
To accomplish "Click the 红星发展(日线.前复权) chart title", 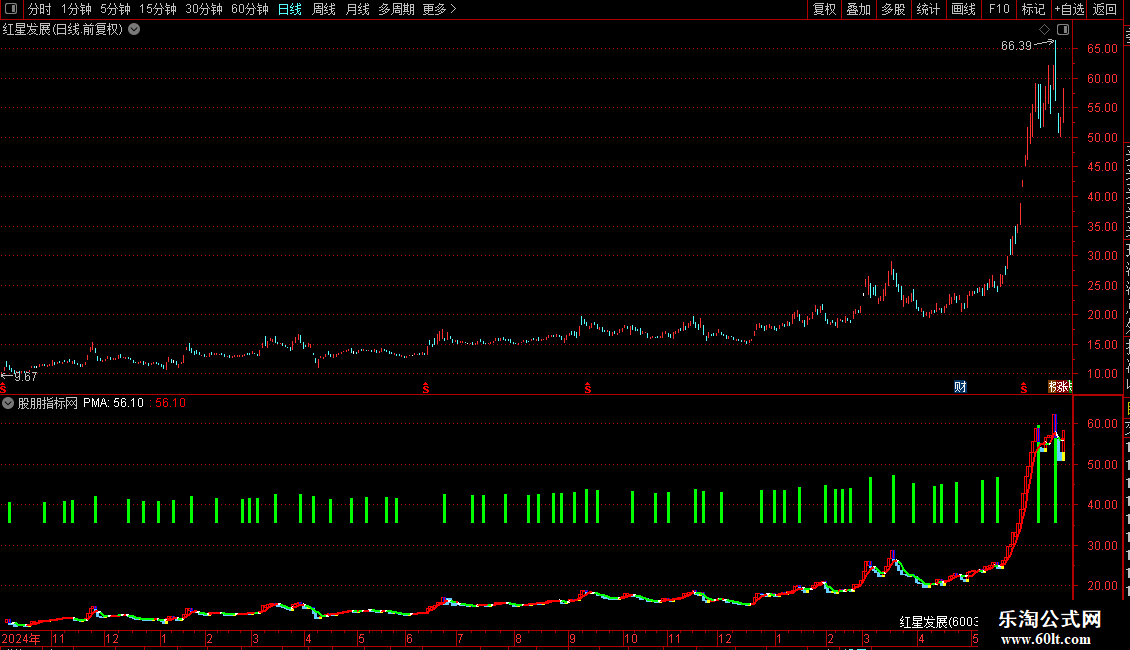I will [63, 30].
